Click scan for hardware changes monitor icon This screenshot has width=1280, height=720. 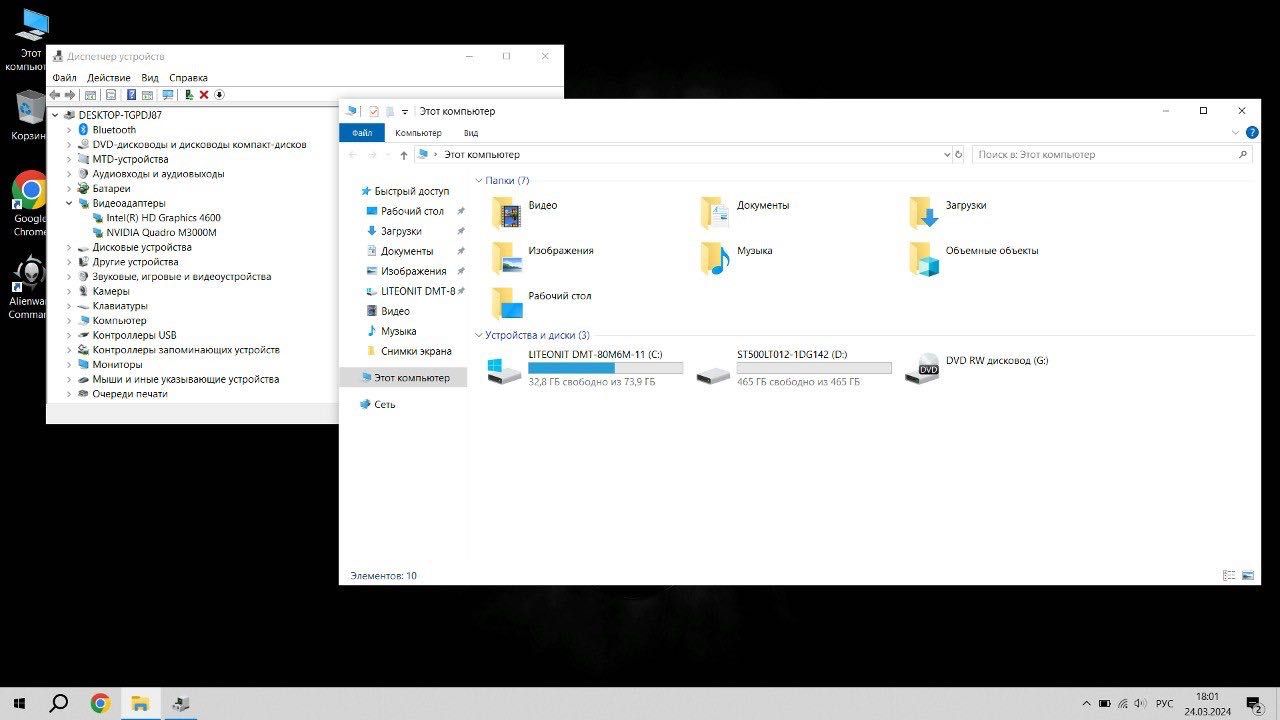(168, 95)
